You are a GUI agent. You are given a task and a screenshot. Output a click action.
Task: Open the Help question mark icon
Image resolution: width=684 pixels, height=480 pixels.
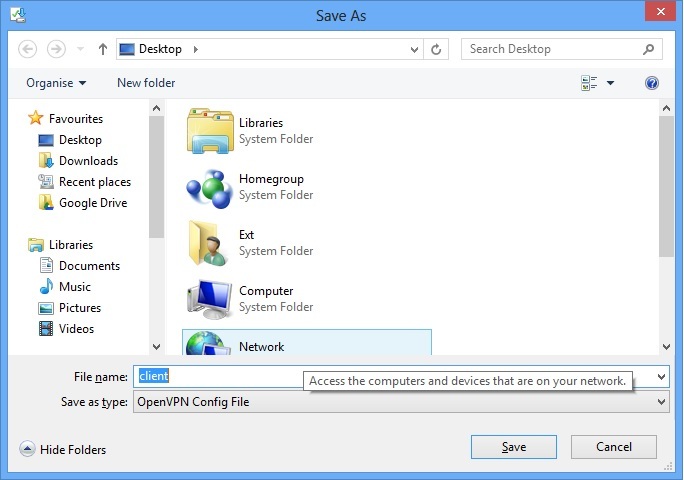652,83
